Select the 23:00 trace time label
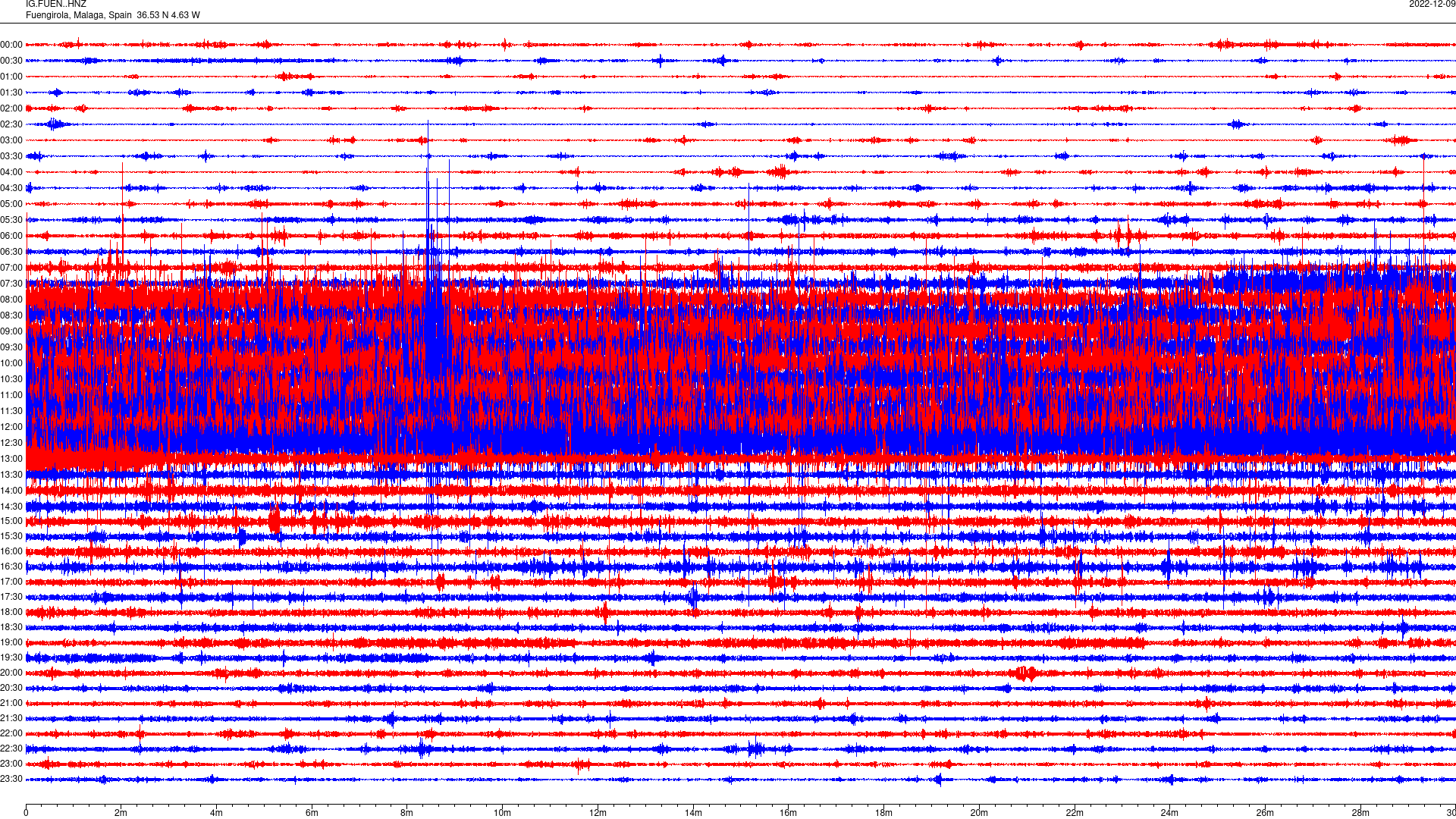Screen dimensions: 1456x819 pyautogui.click(x=11, y=764)
